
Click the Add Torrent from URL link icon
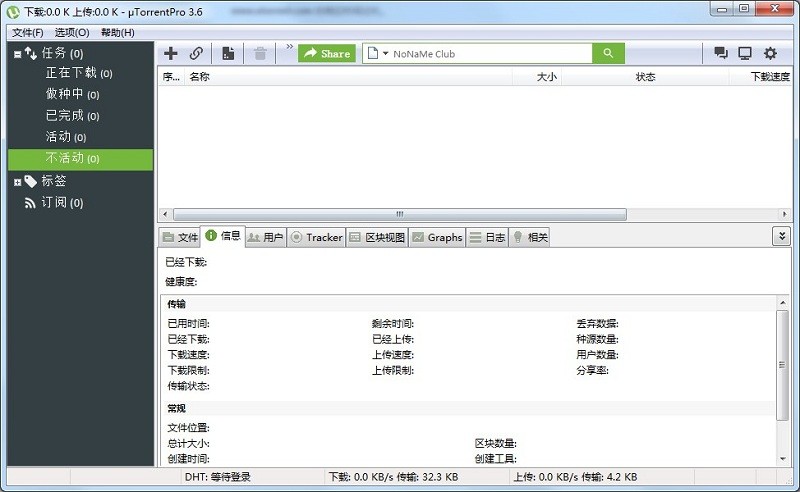[196, 53]
